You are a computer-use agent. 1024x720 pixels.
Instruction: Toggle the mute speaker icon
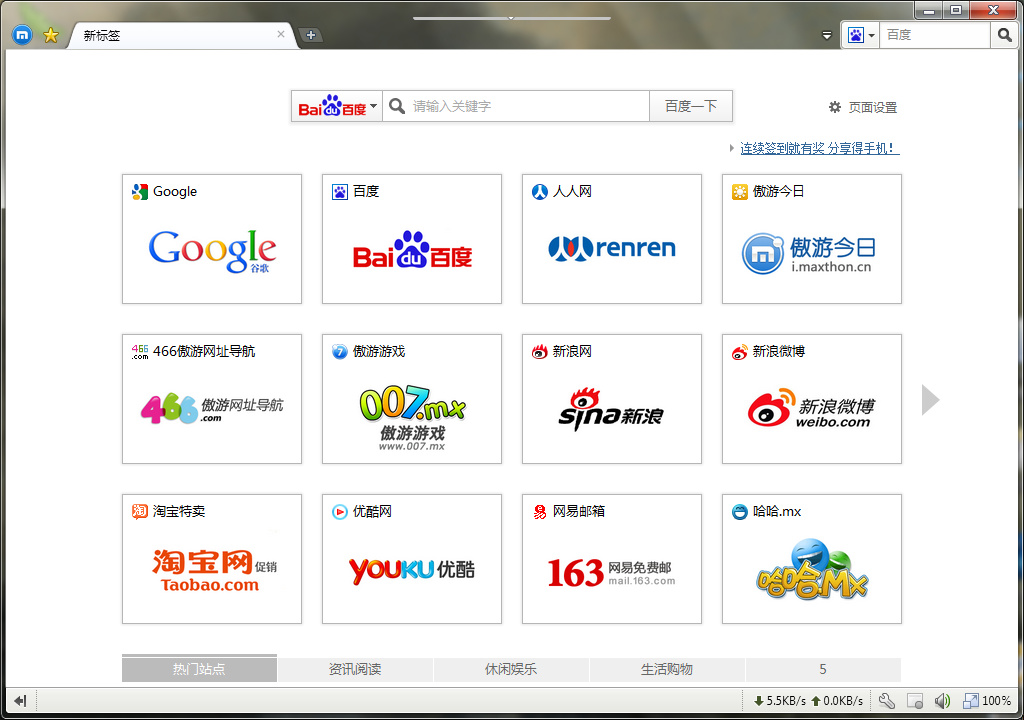[942, 701]
